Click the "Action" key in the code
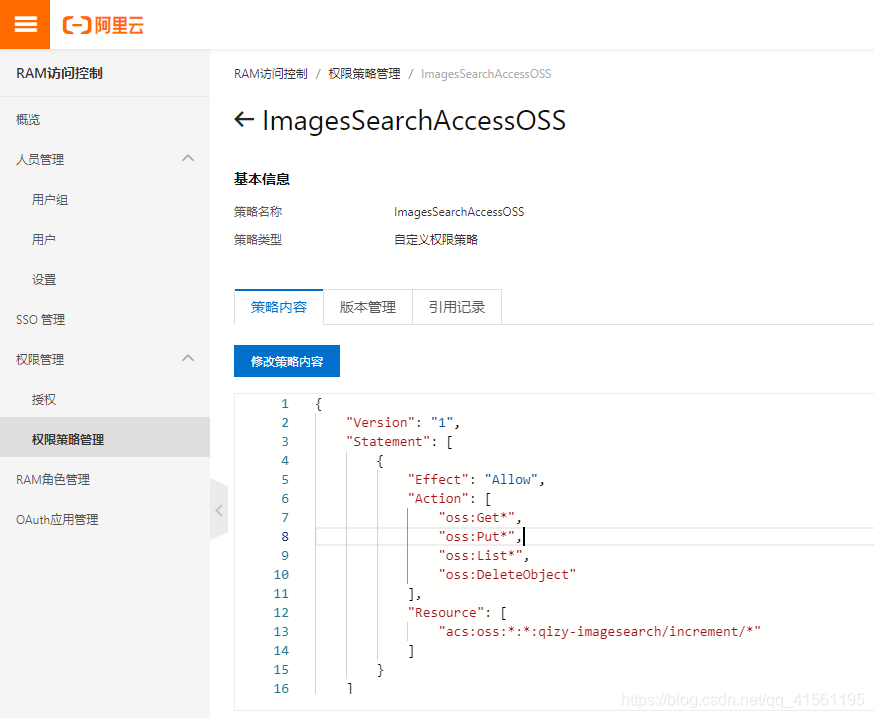This screenshot has height=718, width=874. point(438,499)
